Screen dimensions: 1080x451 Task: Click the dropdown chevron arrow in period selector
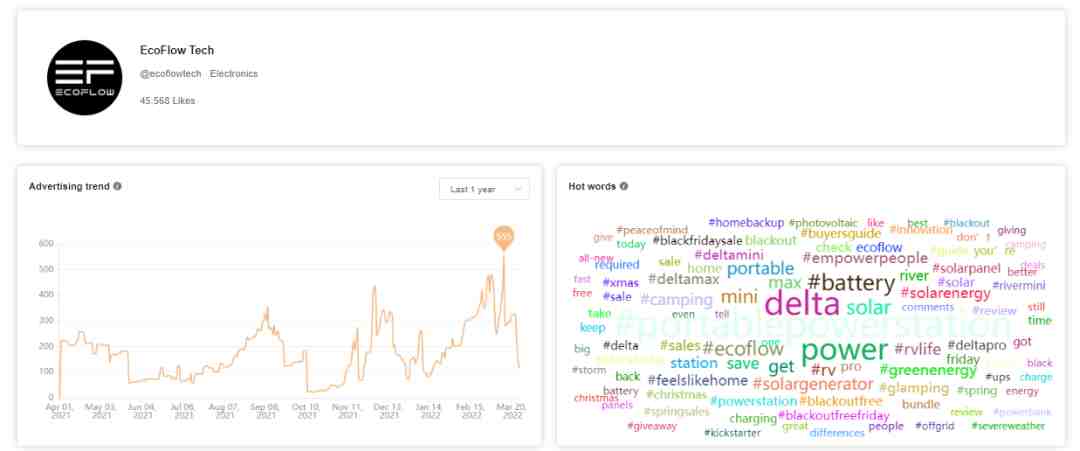point(517,189)
